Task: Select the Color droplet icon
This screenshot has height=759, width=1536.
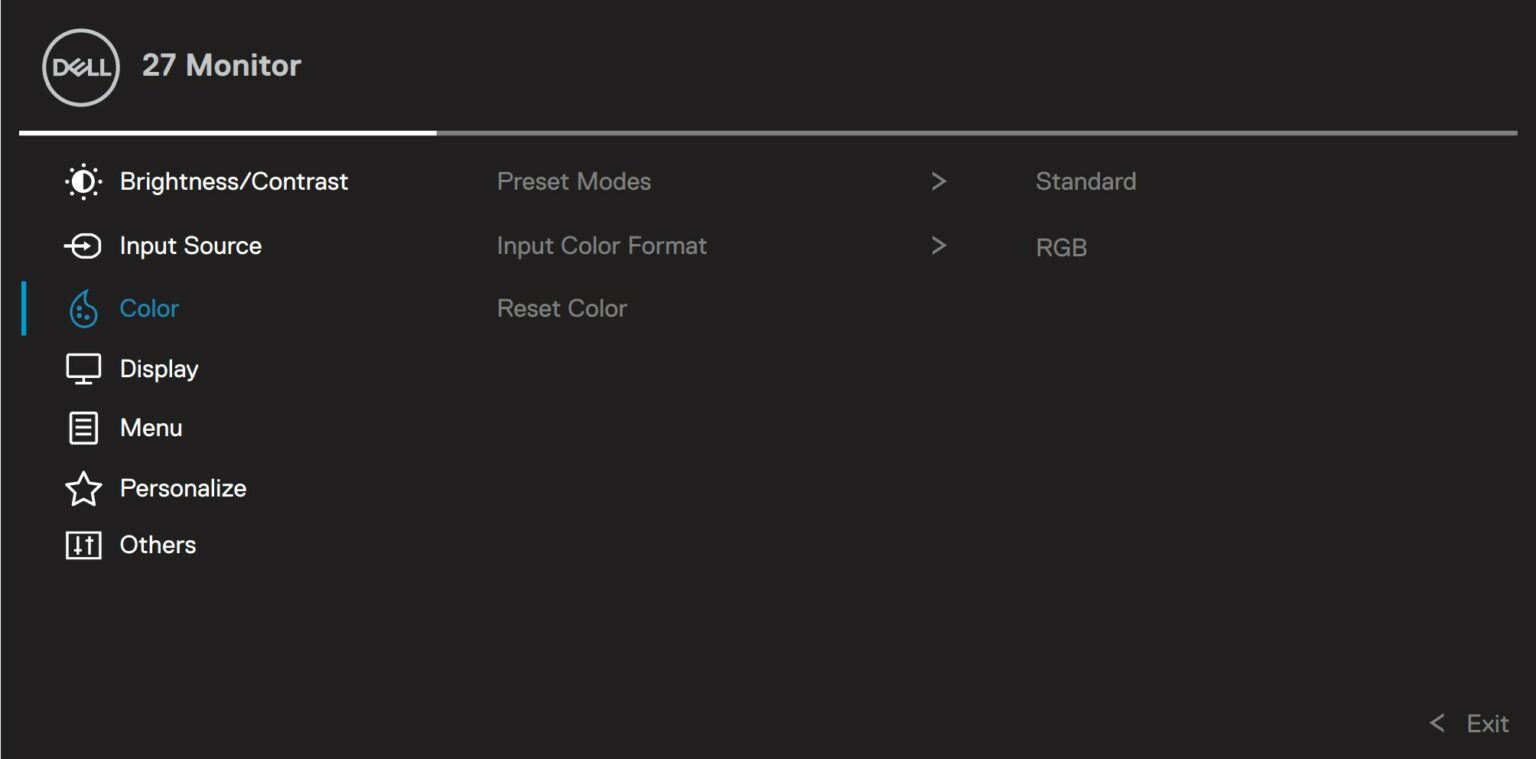Action: coord(84,308)
